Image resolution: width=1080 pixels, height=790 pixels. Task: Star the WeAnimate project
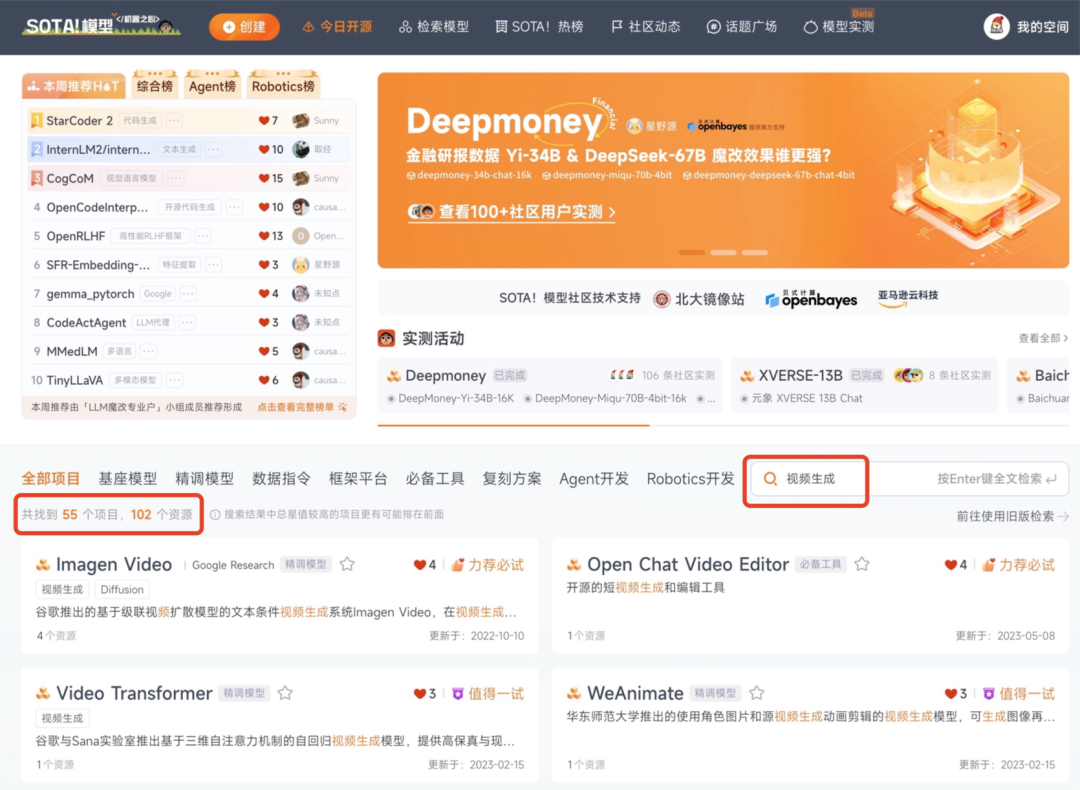pyautogui.click(x=756, y=691)
